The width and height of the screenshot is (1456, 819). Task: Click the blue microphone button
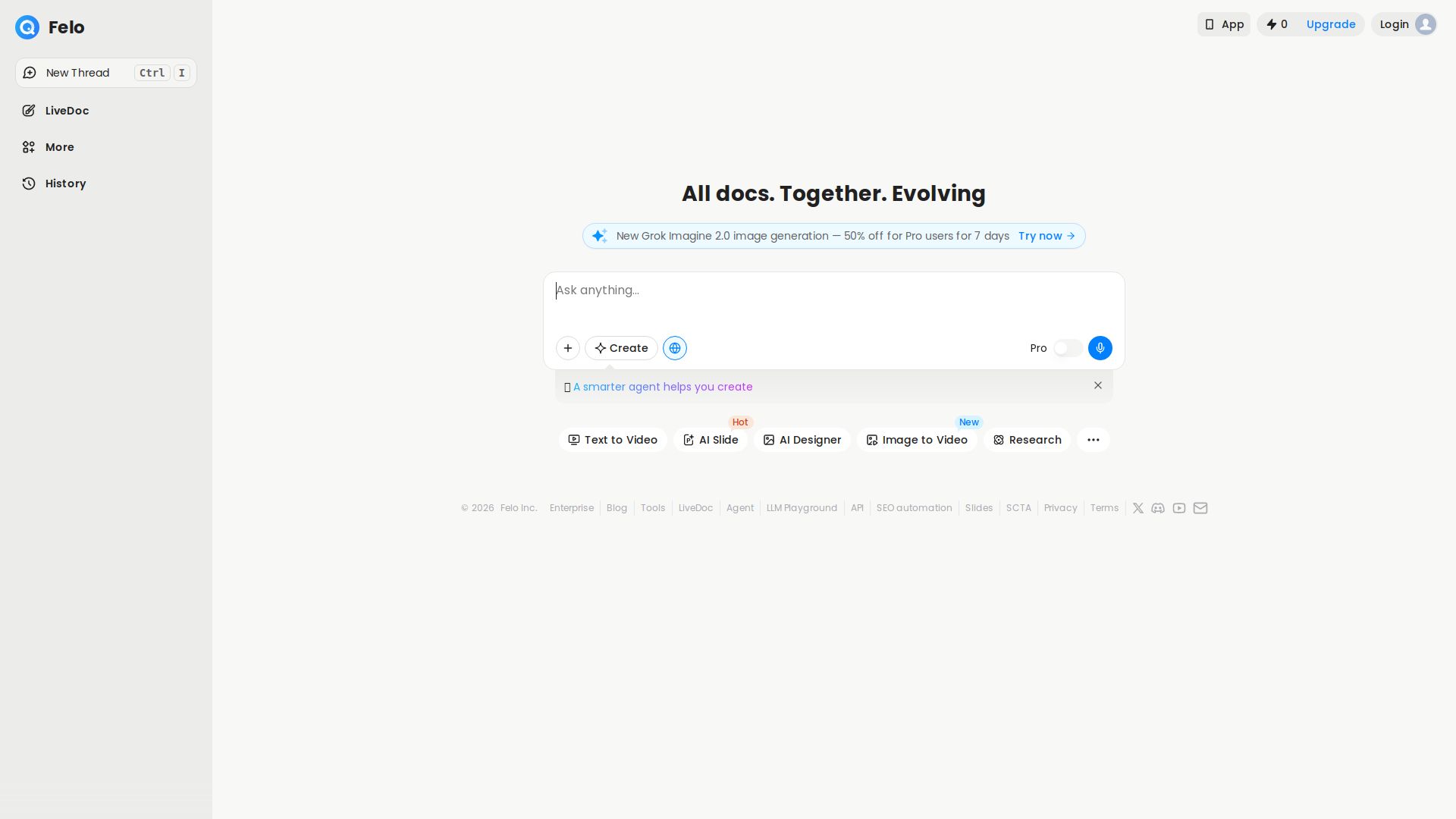pyautogui.click(x=1100, y=348)
